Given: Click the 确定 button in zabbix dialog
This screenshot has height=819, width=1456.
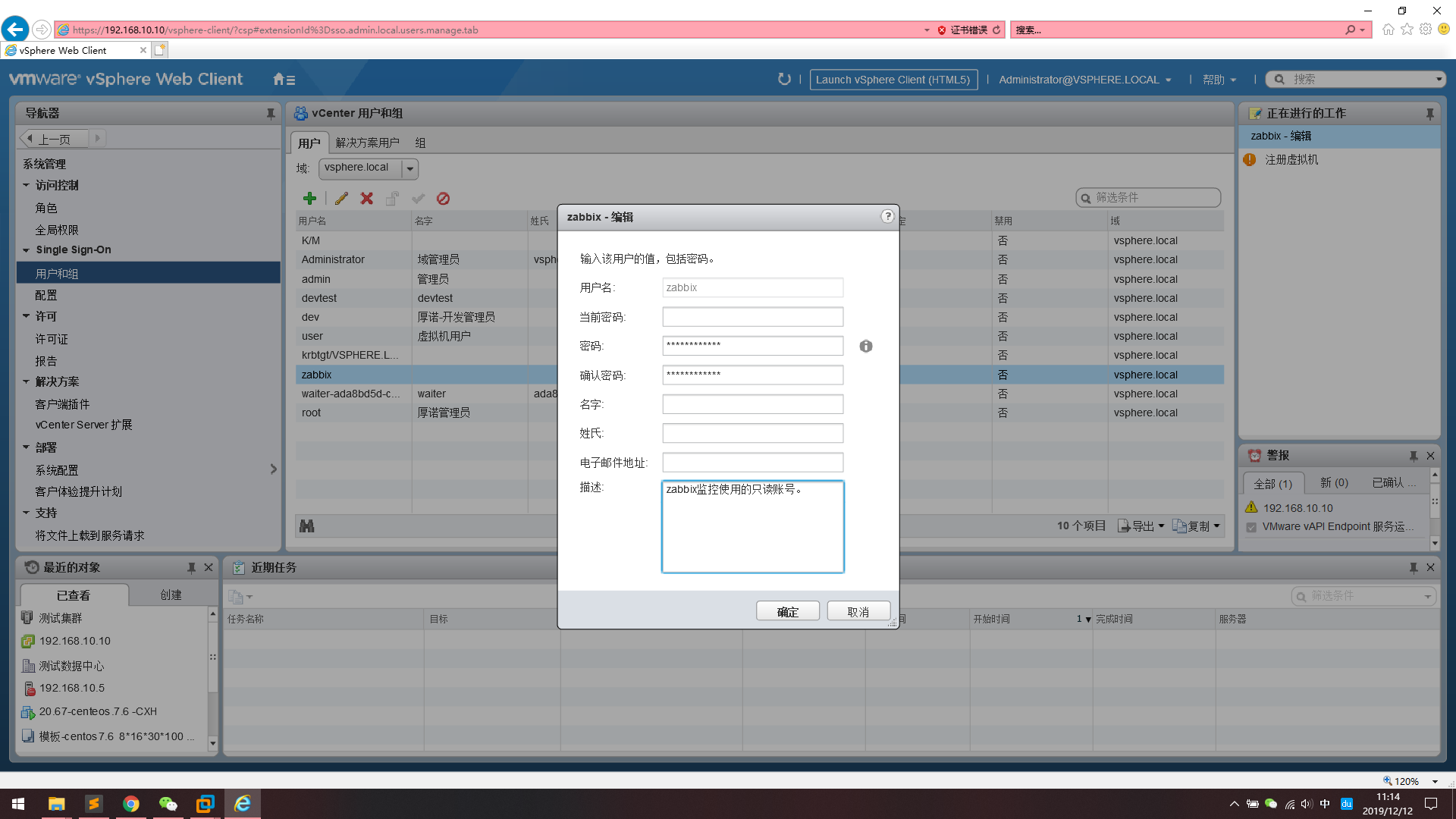Looking at the screenshot, I should (787, 610).
